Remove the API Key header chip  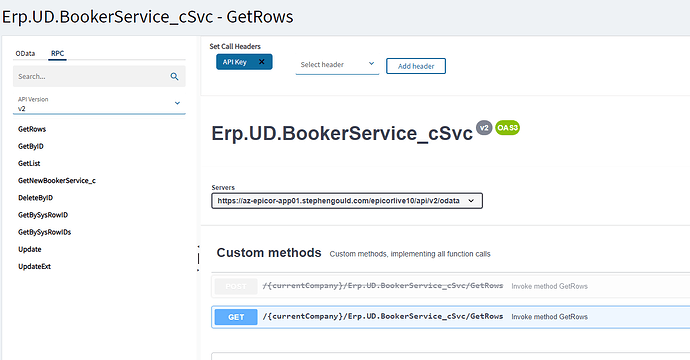pyautogui.click(x=261, y=62)
